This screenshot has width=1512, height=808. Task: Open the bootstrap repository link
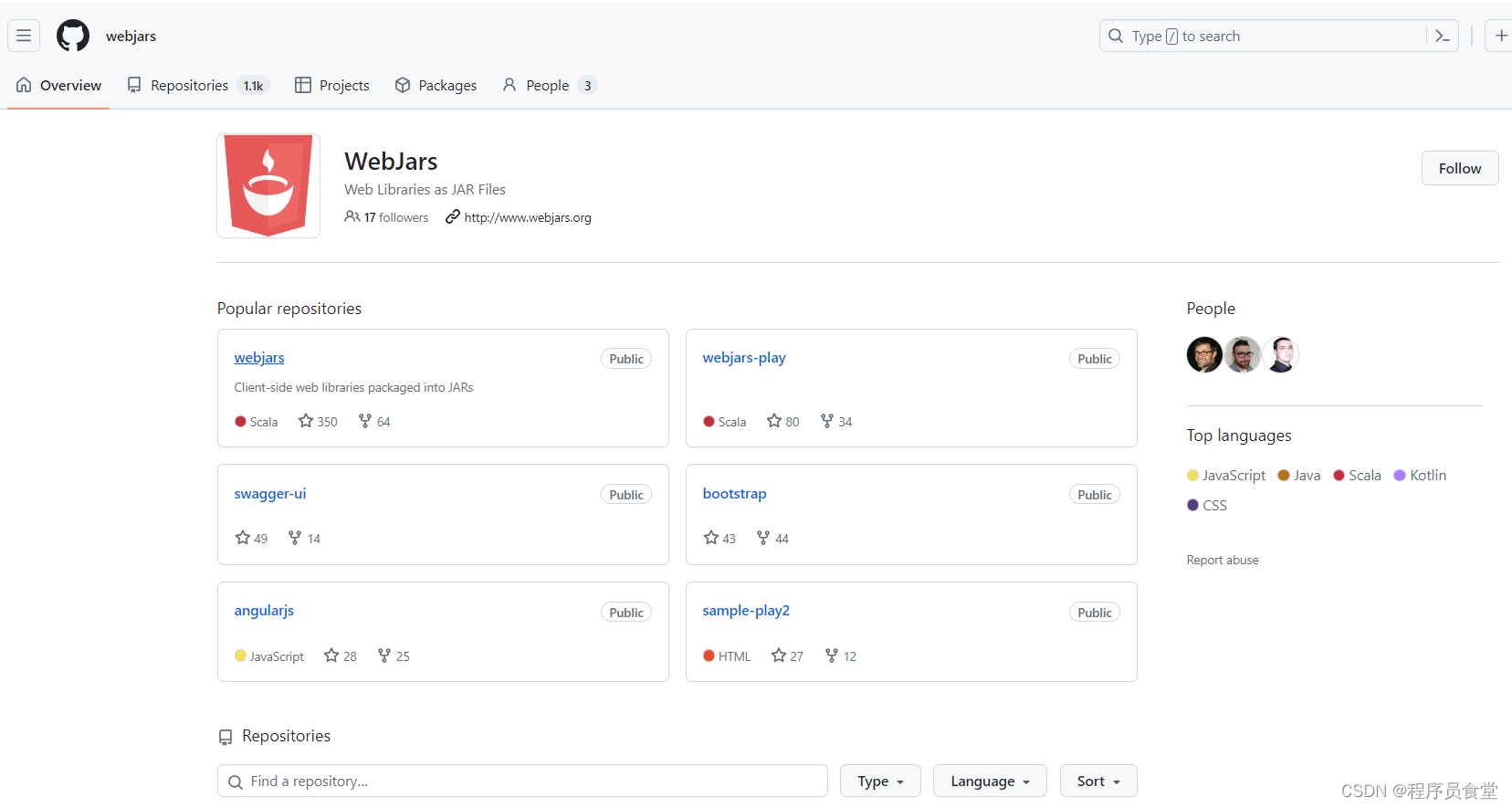[x=734, y=493]
